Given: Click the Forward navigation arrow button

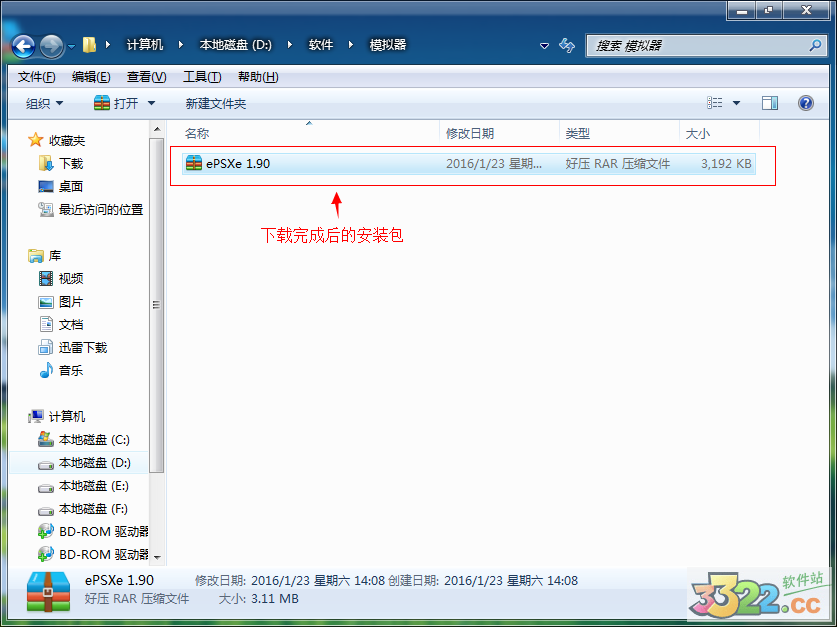Looking at the screenshot, I should click(x=52, y=46).
